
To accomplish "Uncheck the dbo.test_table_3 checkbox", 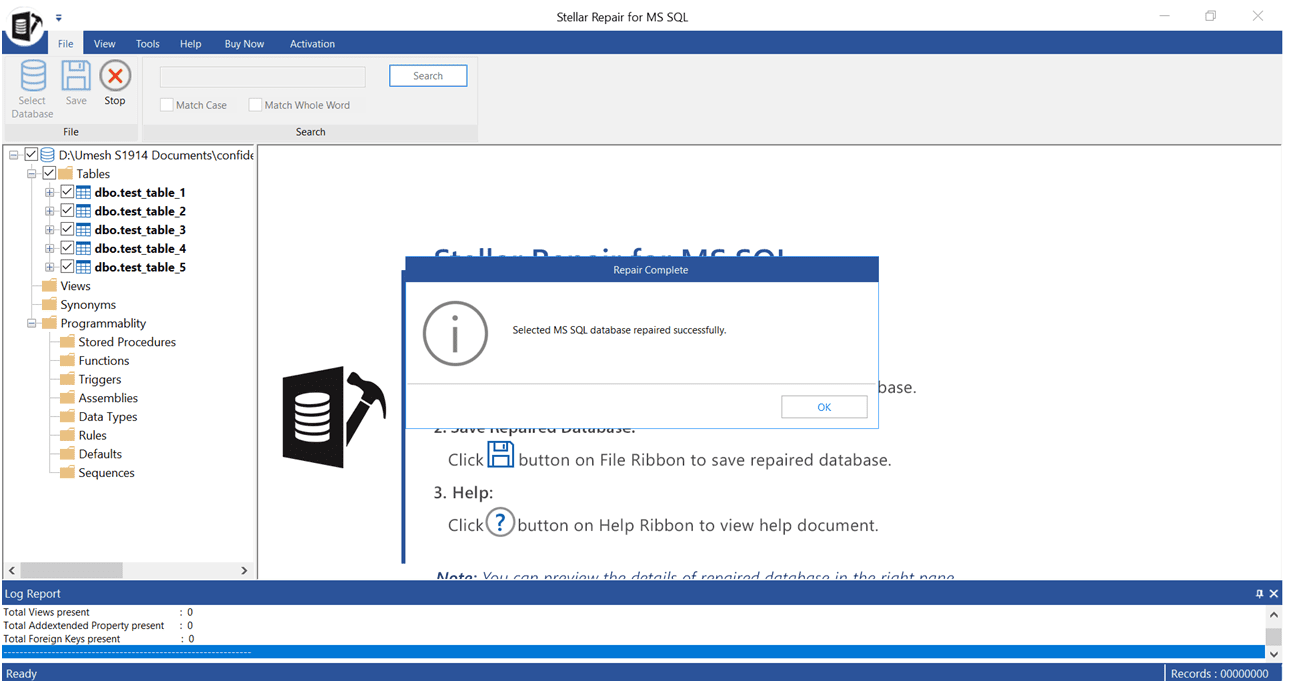I will pos(67,229).
